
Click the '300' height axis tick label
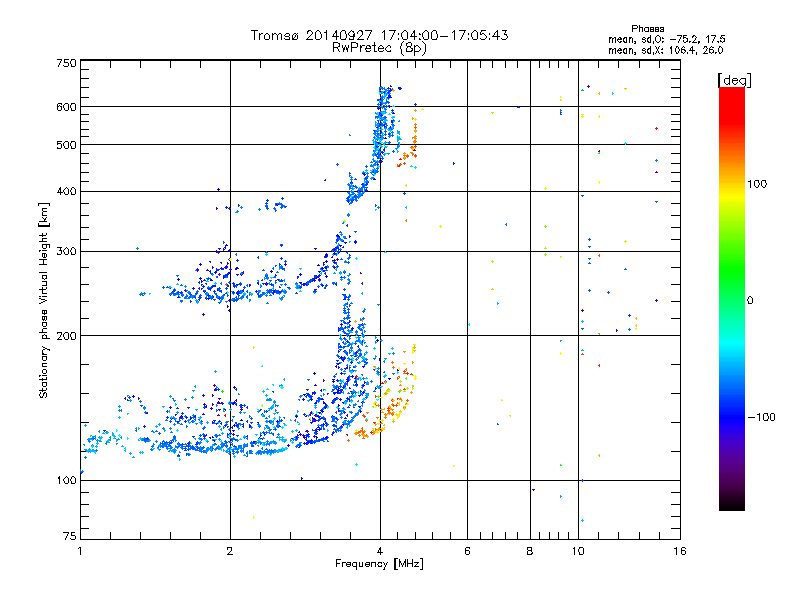[66, 252]
